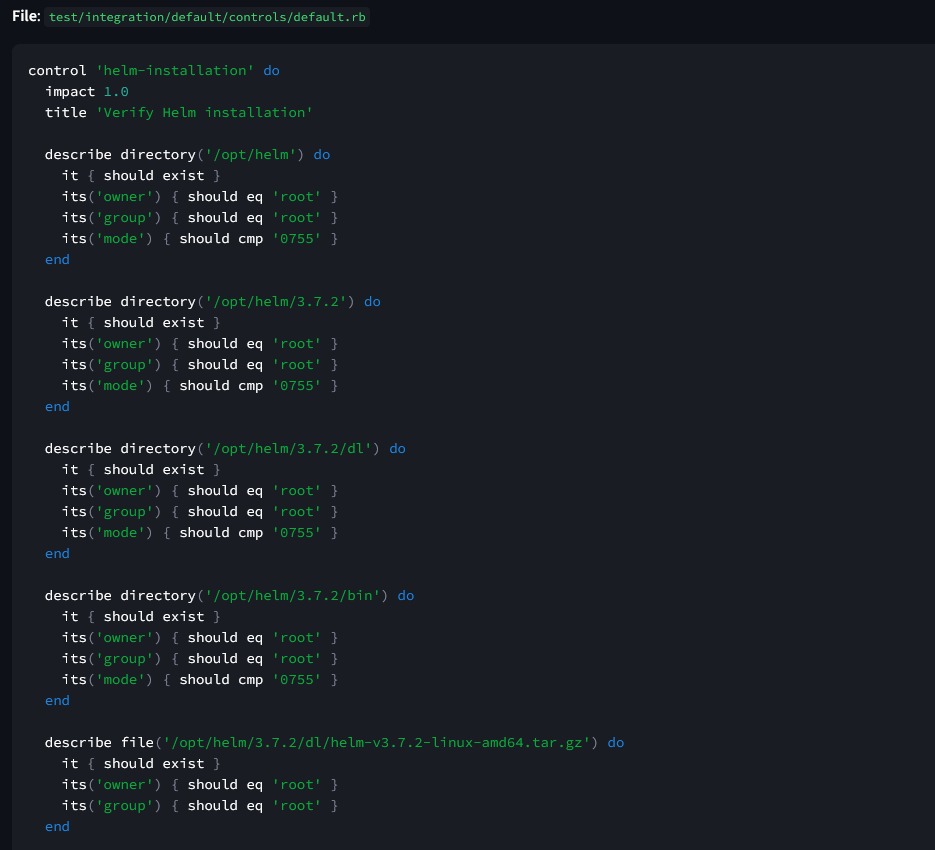Click the 'helm-installation' control name string
This screenshot has width=935, height=850.
point(175,71)
